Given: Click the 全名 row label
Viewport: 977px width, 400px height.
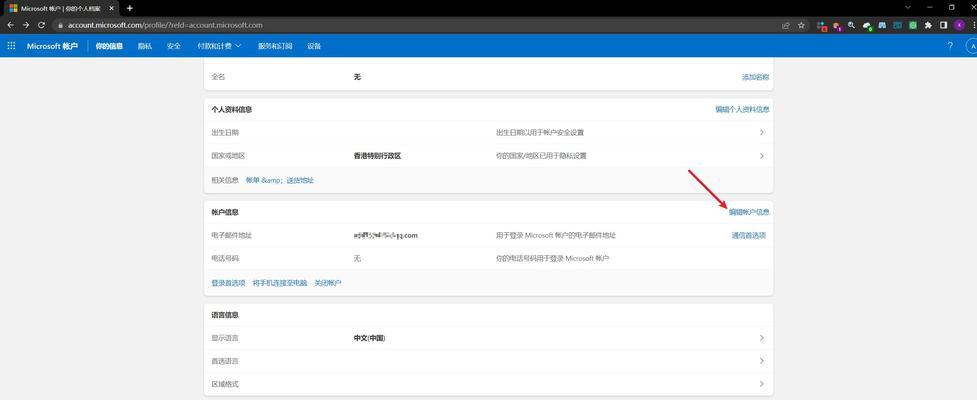Looking at the screenshot, I should [x=218, y=77].
